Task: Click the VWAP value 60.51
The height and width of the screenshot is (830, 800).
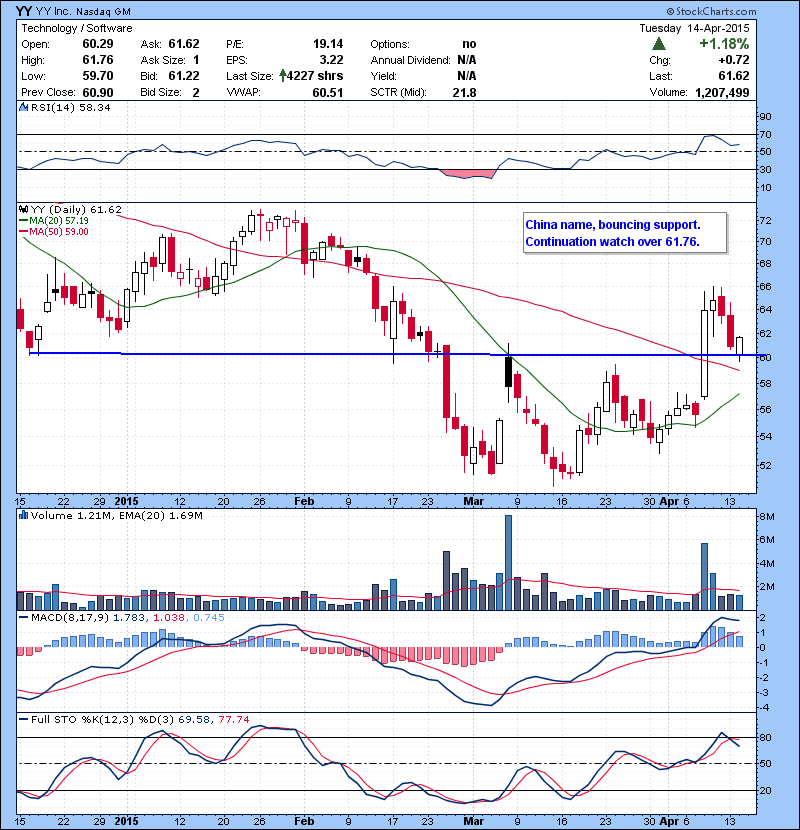Action: point(328,92)
